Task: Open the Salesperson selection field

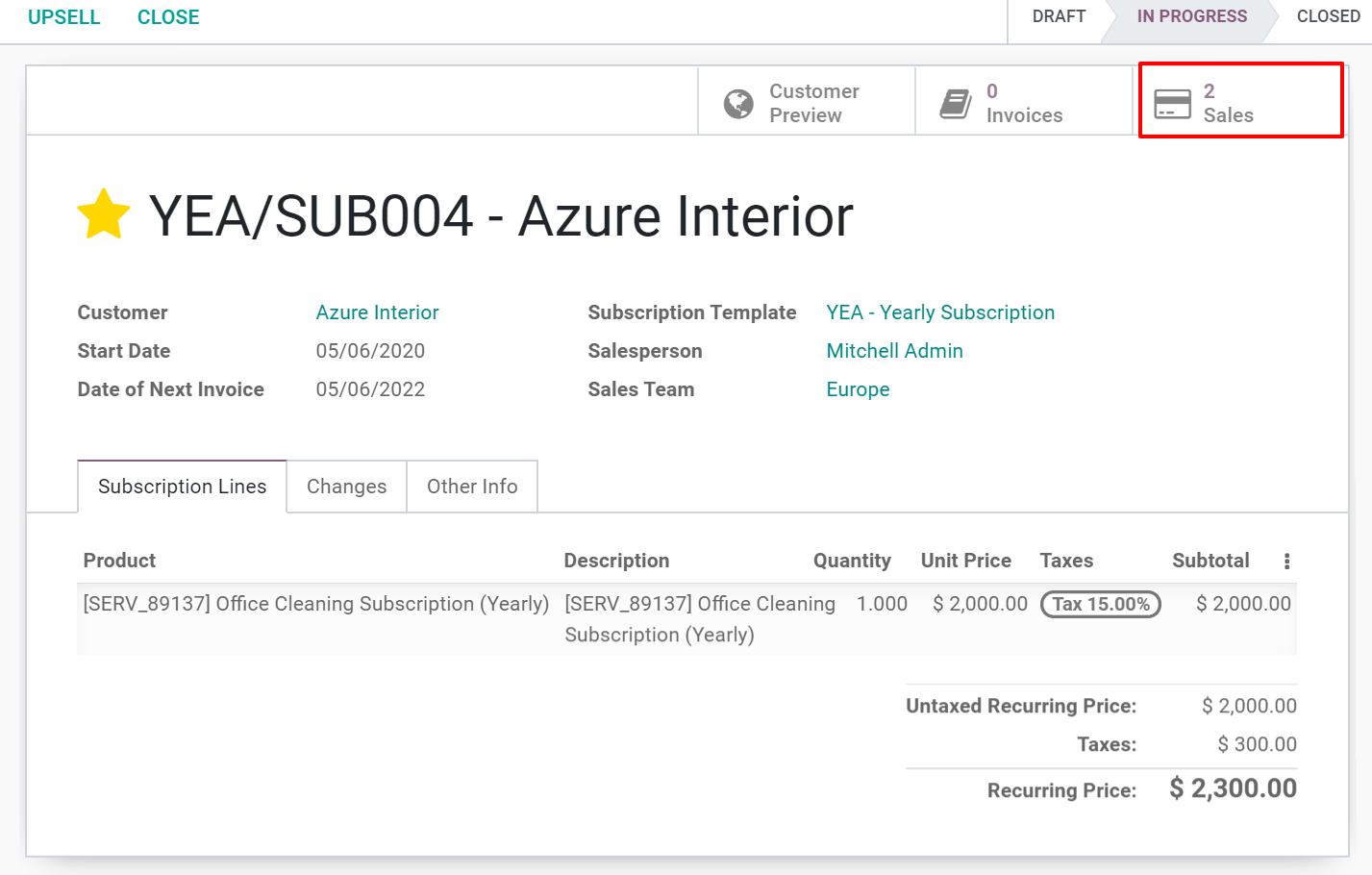Action: click(x=894, y=351)
